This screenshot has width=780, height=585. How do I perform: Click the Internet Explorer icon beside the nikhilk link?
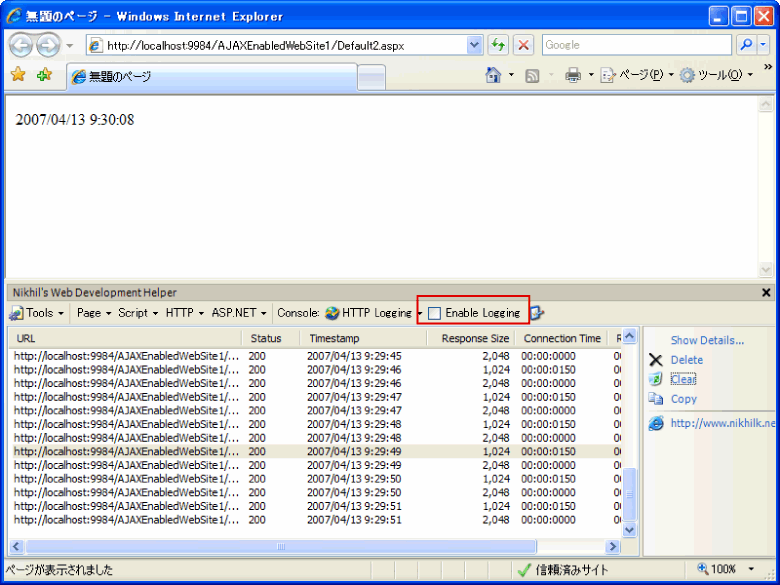tap(656, 424)
